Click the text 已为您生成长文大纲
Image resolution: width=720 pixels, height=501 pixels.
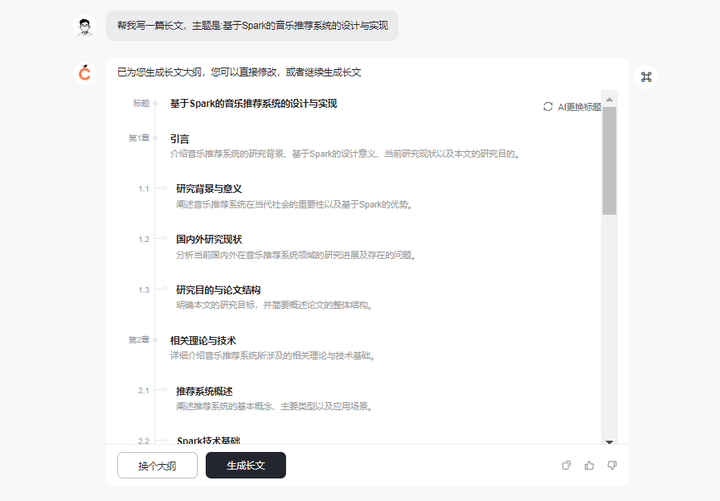tap(159, 72)
